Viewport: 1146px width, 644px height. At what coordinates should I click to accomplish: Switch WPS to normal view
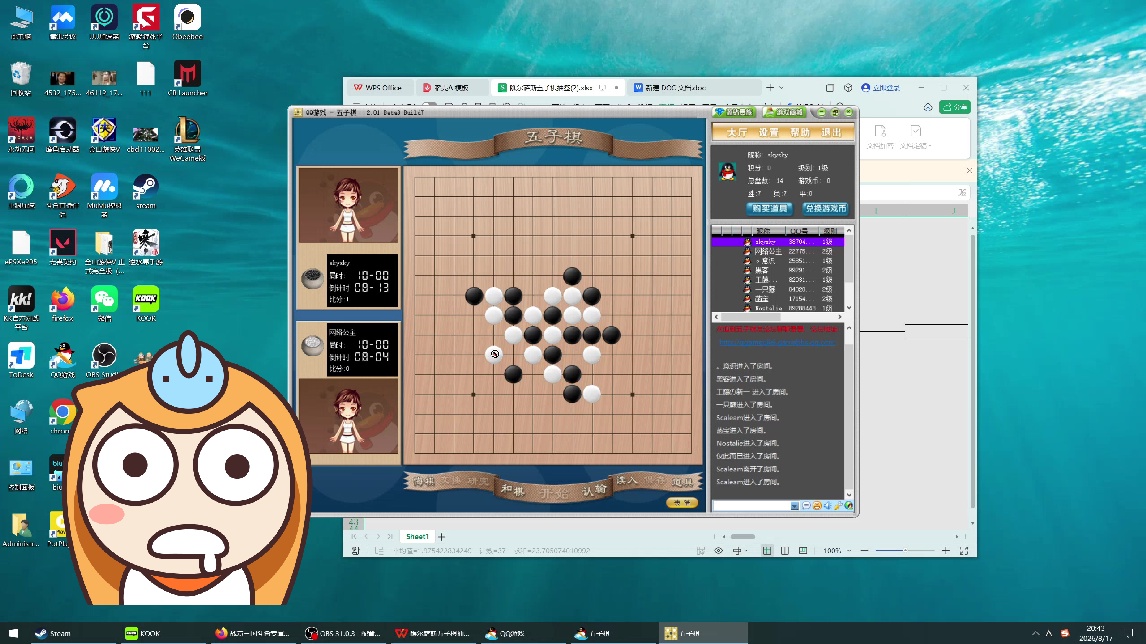coord(767,550)
